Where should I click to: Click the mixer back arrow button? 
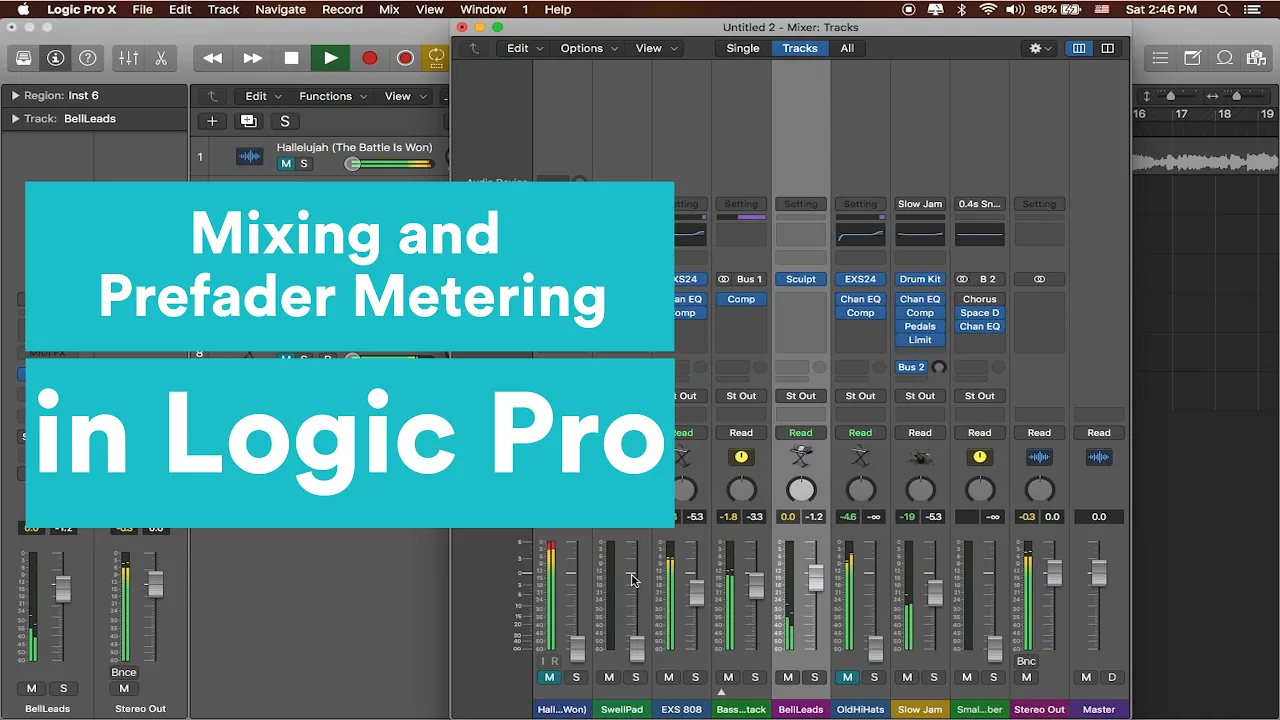tap(474, 48)
